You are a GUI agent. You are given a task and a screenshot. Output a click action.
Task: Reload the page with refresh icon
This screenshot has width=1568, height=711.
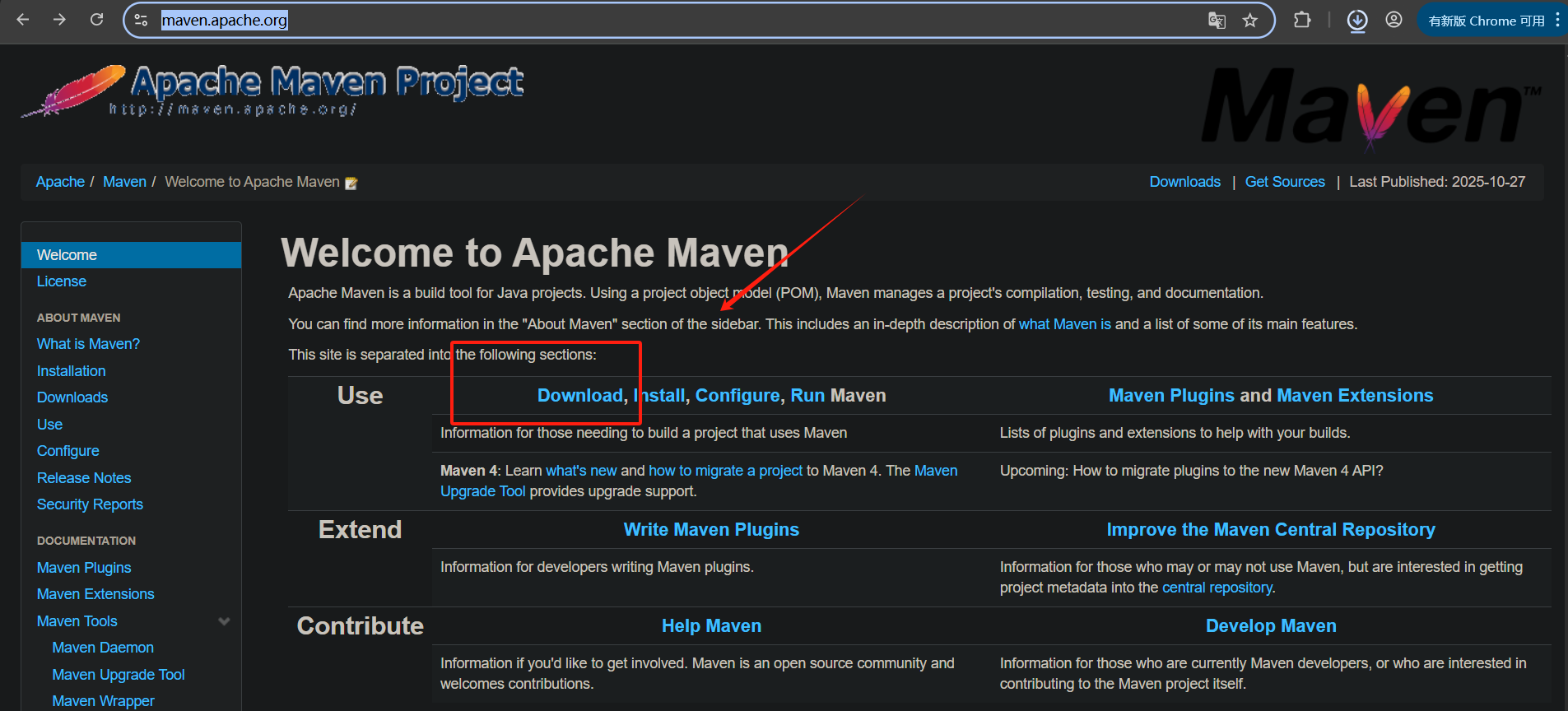[96, 20]
